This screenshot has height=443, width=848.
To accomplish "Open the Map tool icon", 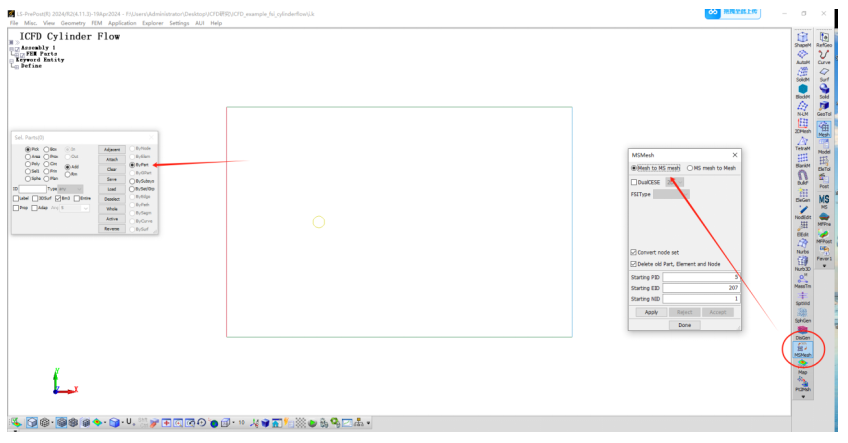I will [x=803, y=367].
